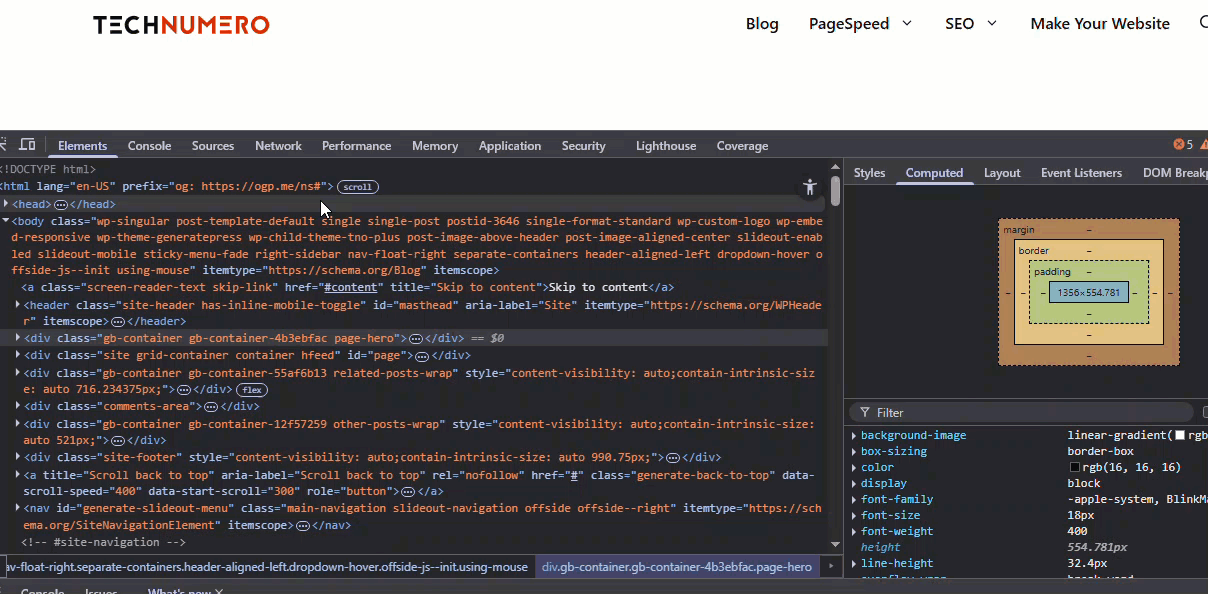Open the Coverage tab
Image resolution: width=1208 pixels, height=594 pixels.
tap(743, 146)
